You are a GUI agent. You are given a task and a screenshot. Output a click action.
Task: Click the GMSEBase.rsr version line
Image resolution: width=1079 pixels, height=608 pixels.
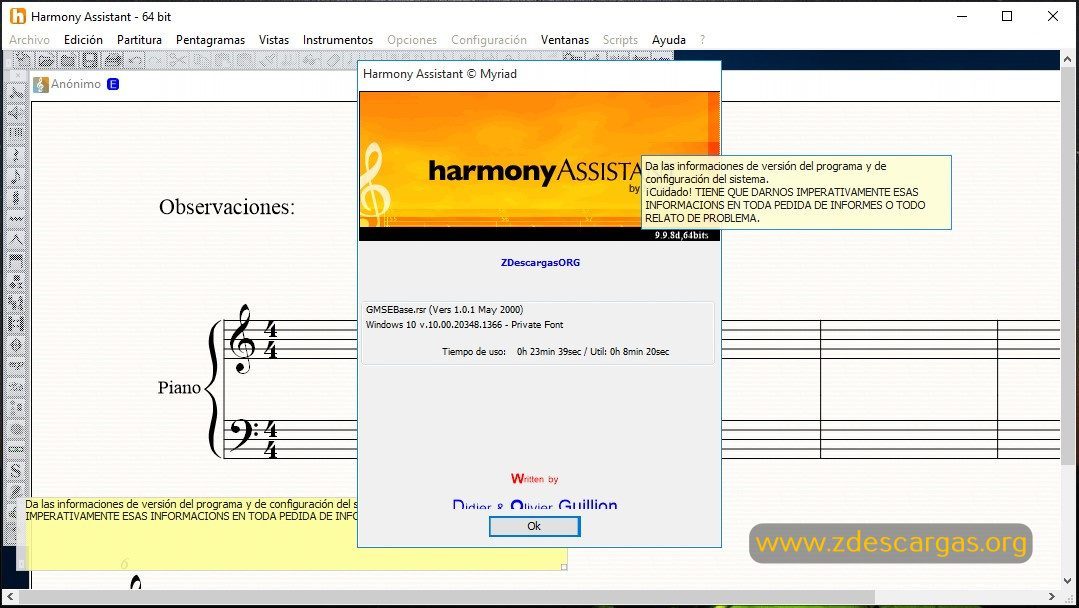(445, 310)
